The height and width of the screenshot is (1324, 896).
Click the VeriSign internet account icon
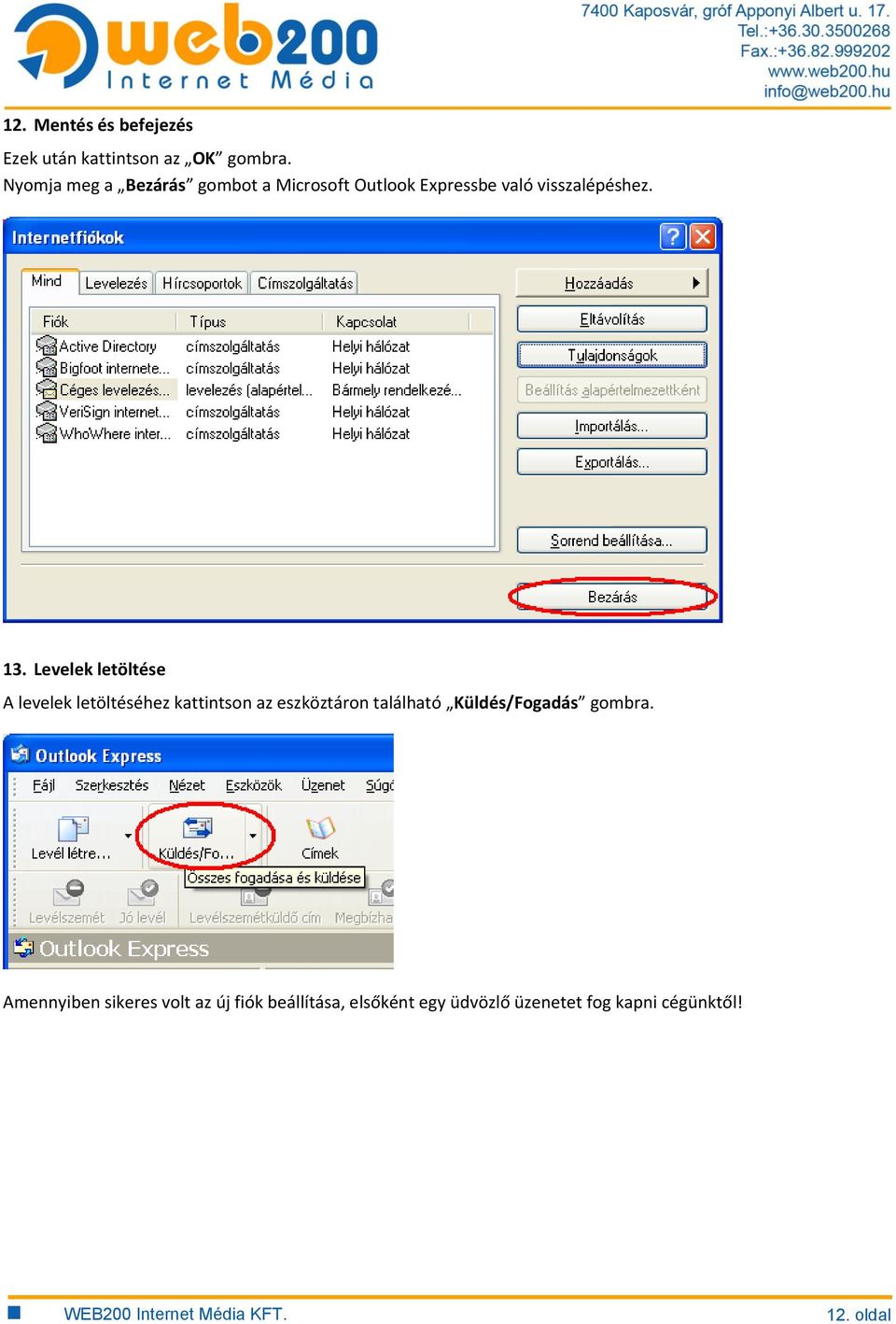point(46,411)
